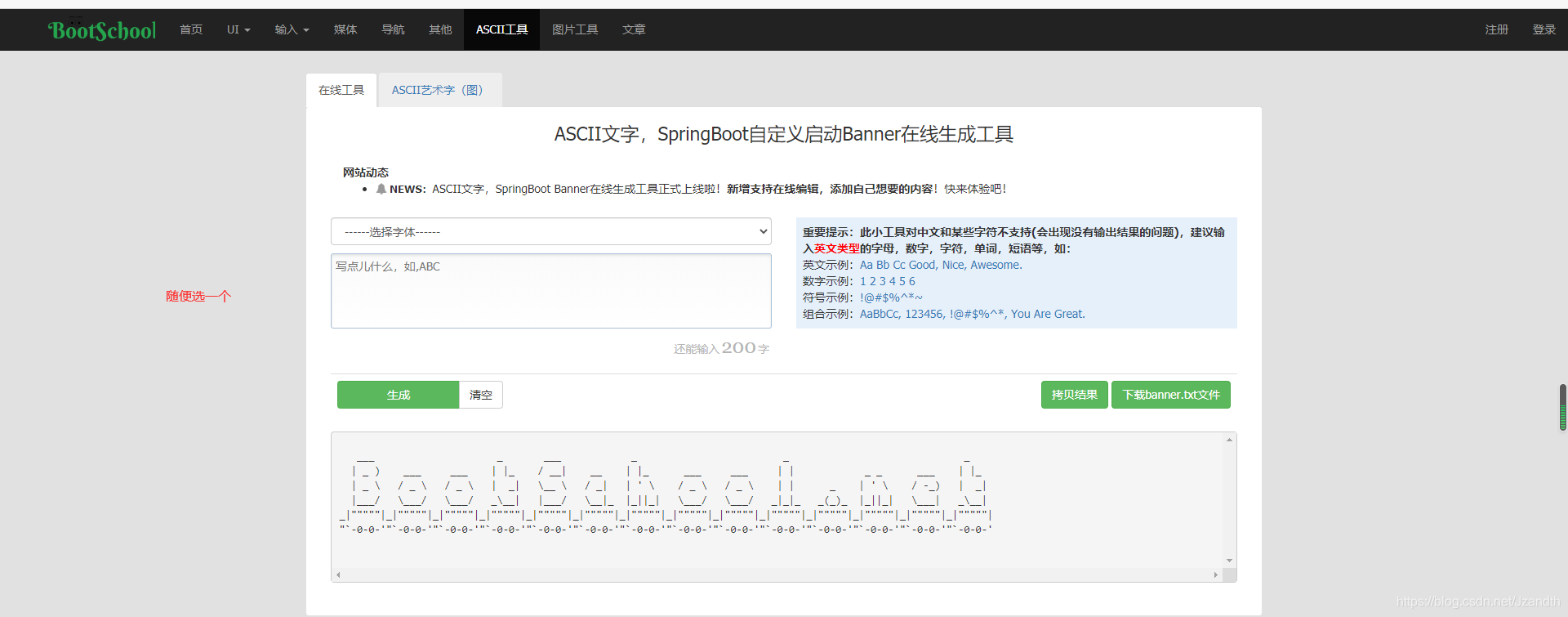
Task: Click the 注册 link
Action: (1496, 29)
